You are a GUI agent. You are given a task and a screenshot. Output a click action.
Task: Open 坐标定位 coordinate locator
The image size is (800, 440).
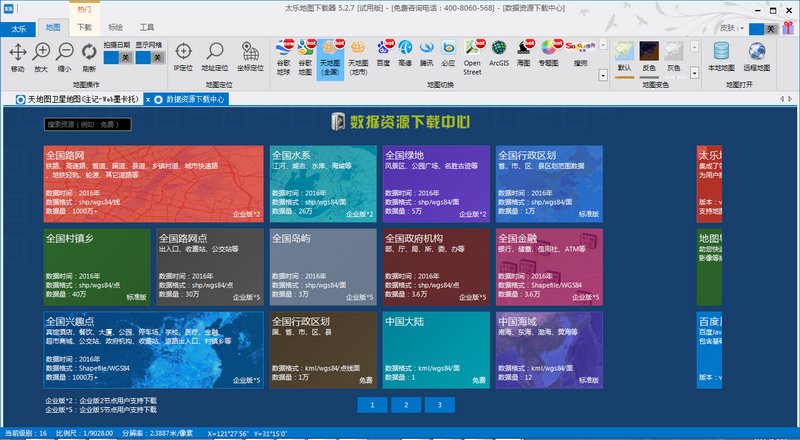click(250, 57)
